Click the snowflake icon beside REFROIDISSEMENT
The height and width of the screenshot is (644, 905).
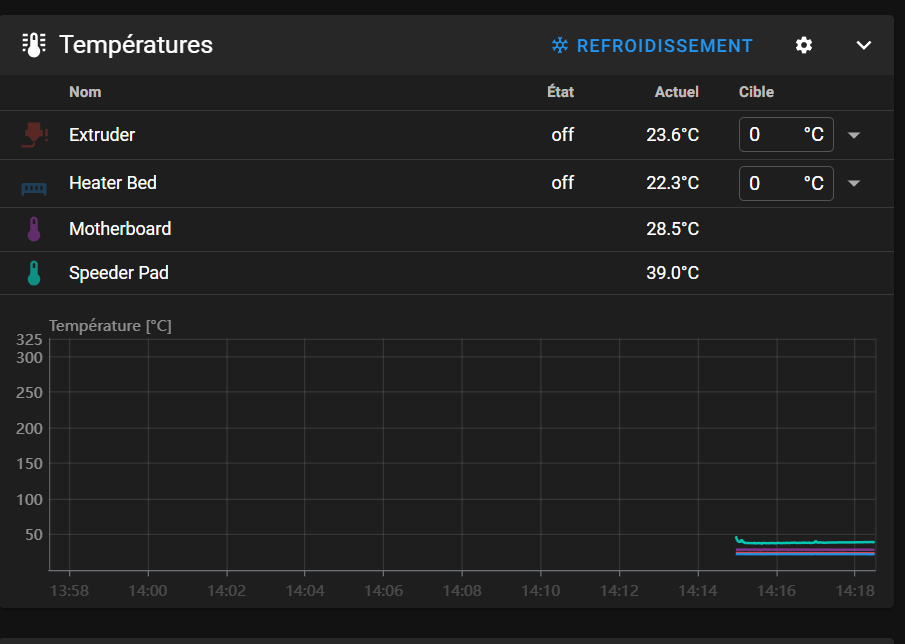click(x=560, y=45)
